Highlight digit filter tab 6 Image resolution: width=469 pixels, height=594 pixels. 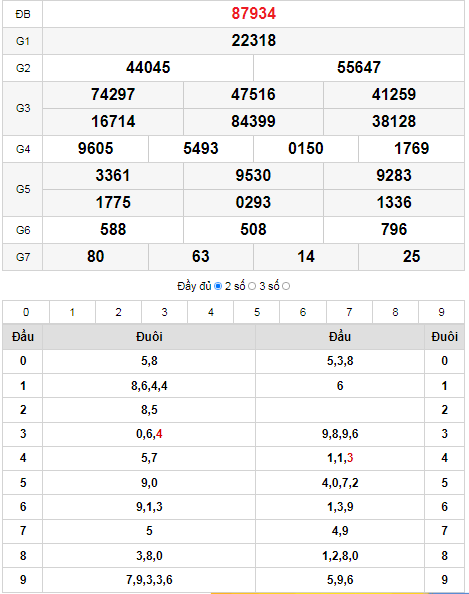(x=303, y=312)
